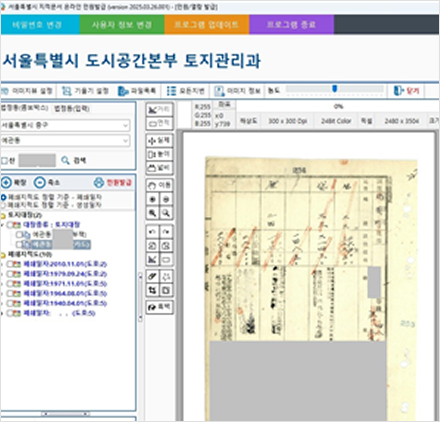440x422 pixels.
Task: Select the crop tool icon
Action: click(153, 290)
